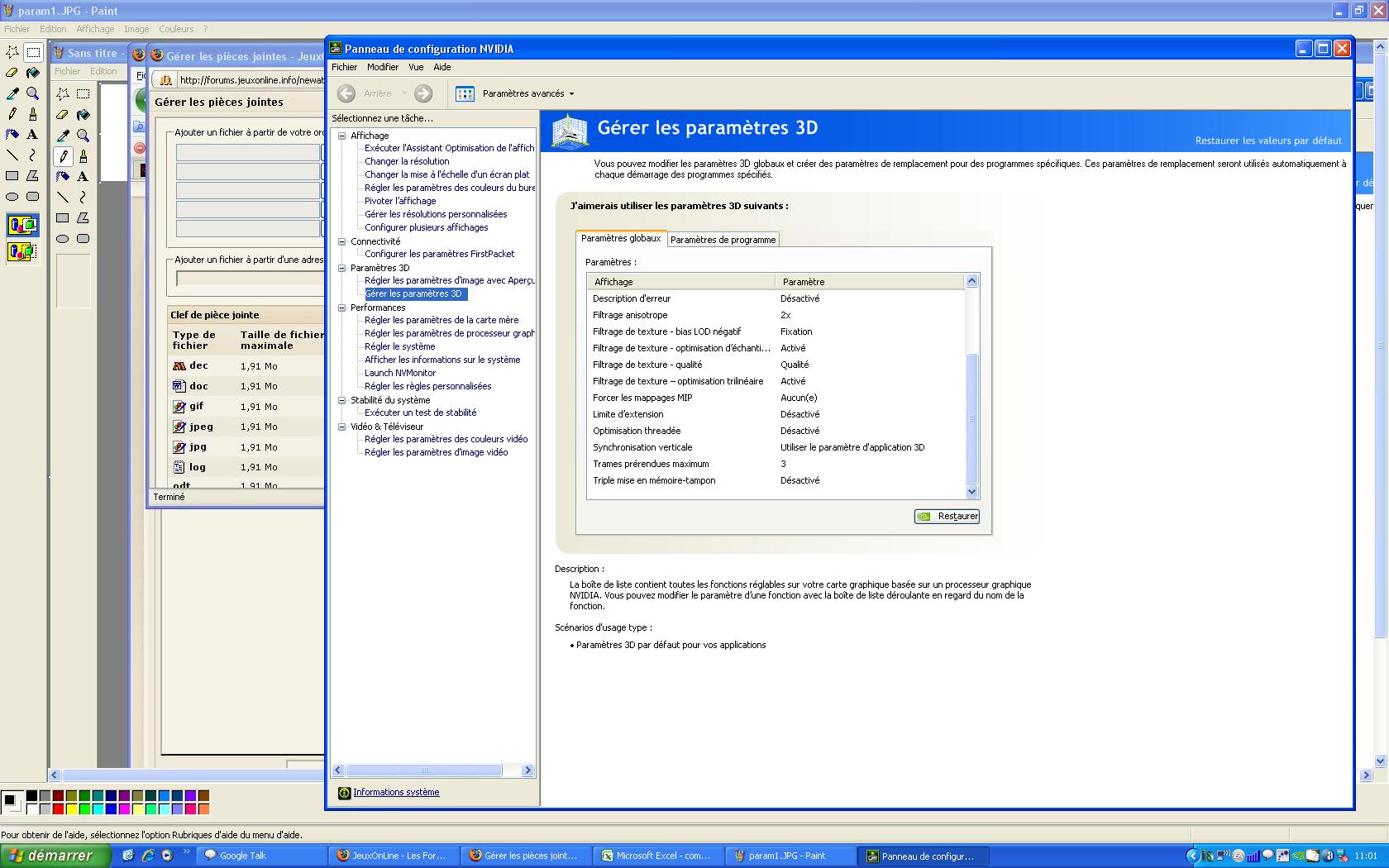Select the Eraser in Sans titre Paint window

(63, 115)
